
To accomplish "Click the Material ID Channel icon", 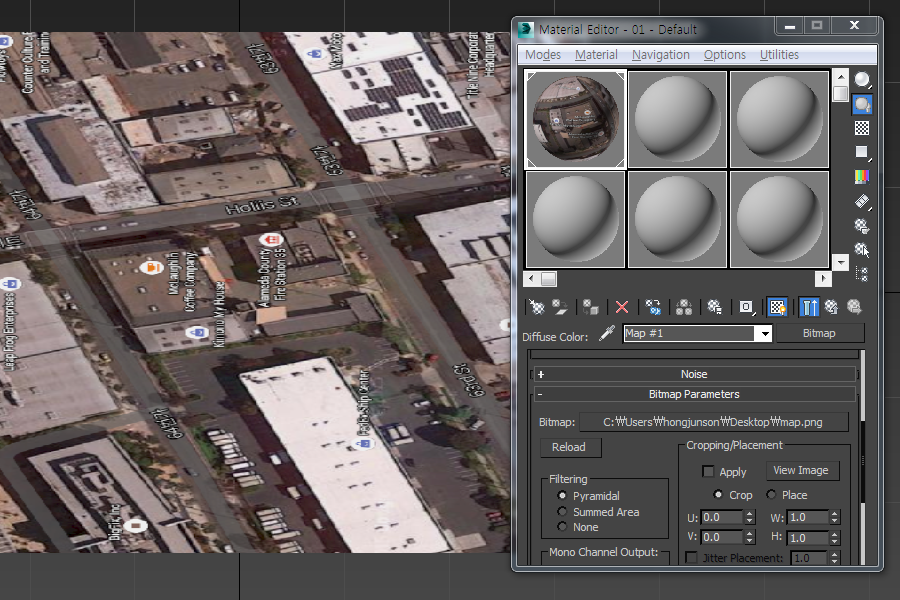I will pos(746,307).
